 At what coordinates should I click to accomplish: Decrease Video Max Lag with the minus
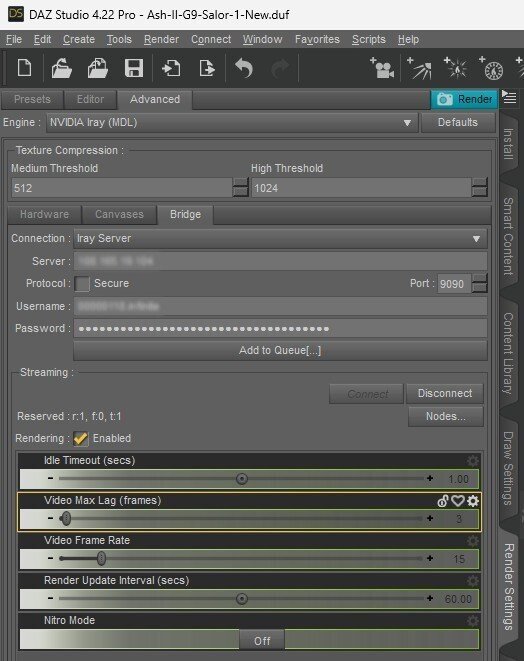51,518
